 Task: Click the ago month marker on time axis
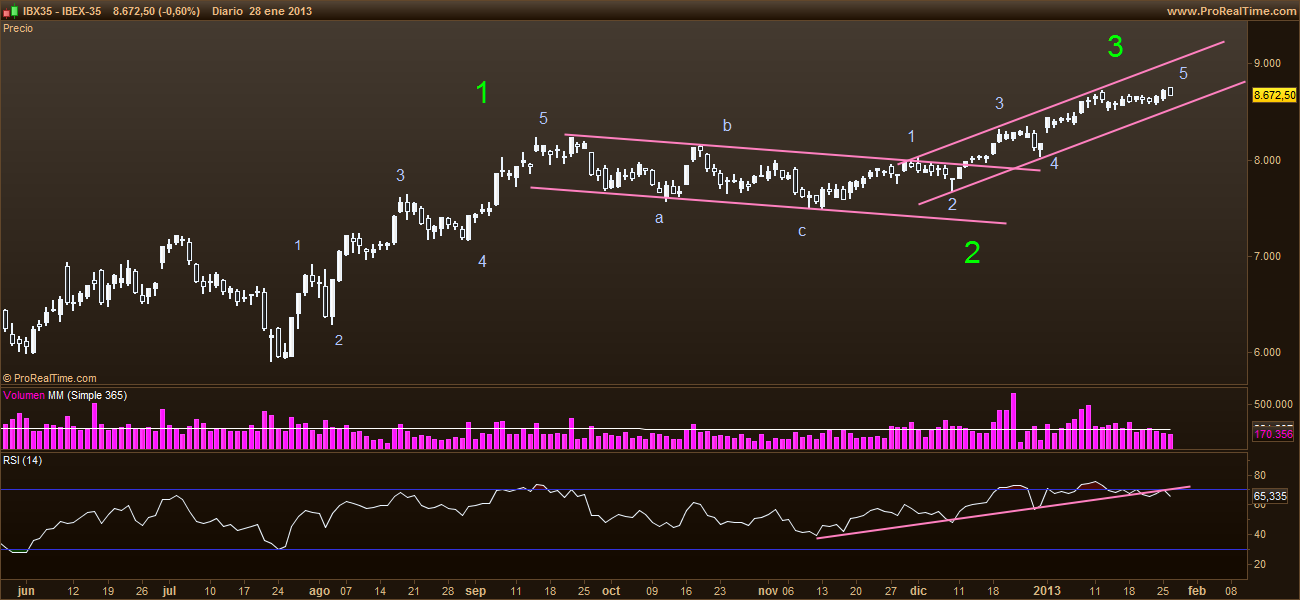(x=318, y=591)
